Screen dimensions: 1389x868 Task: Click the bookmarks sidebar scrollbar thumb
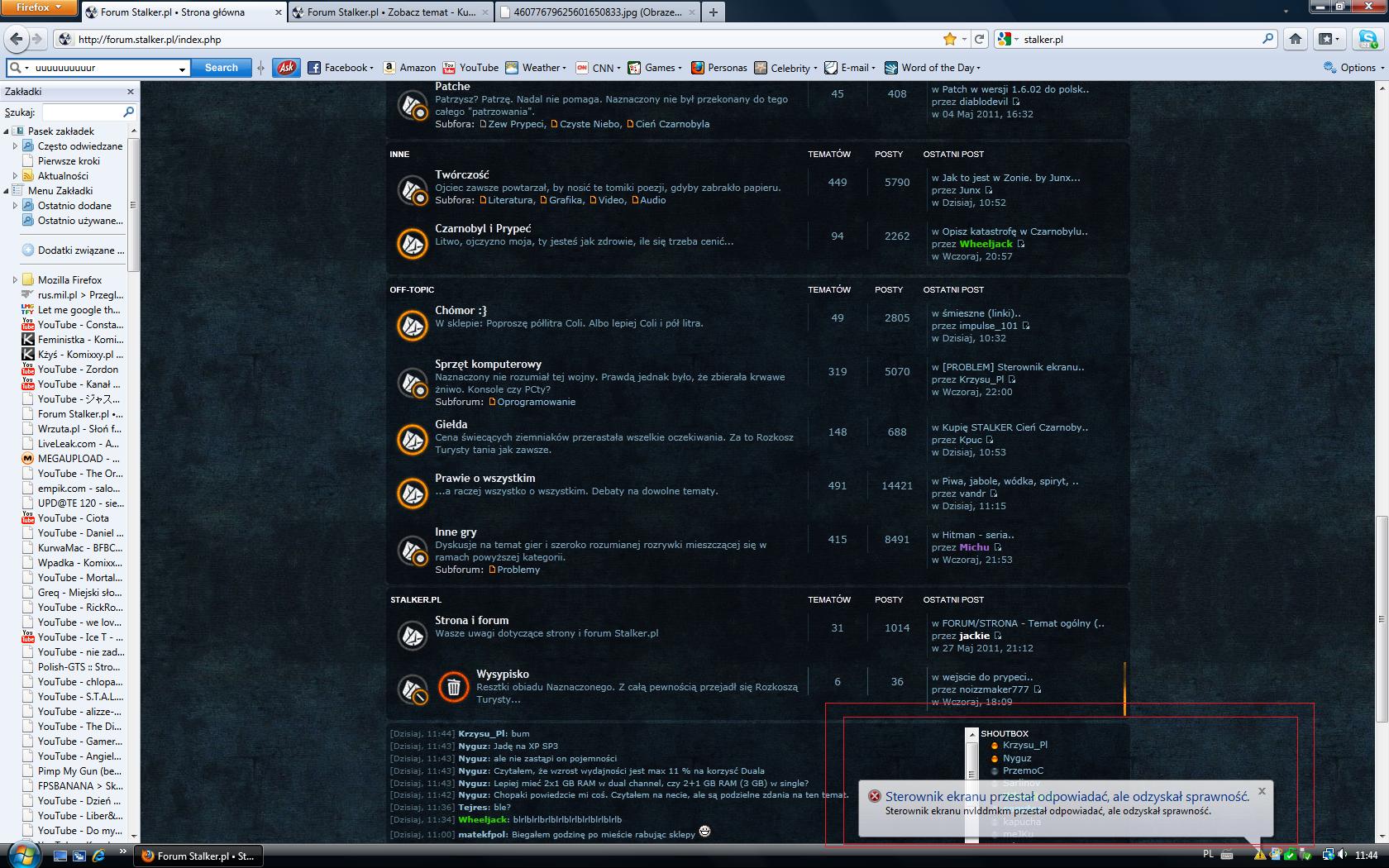pyautogui.click(x=133, y=204)
